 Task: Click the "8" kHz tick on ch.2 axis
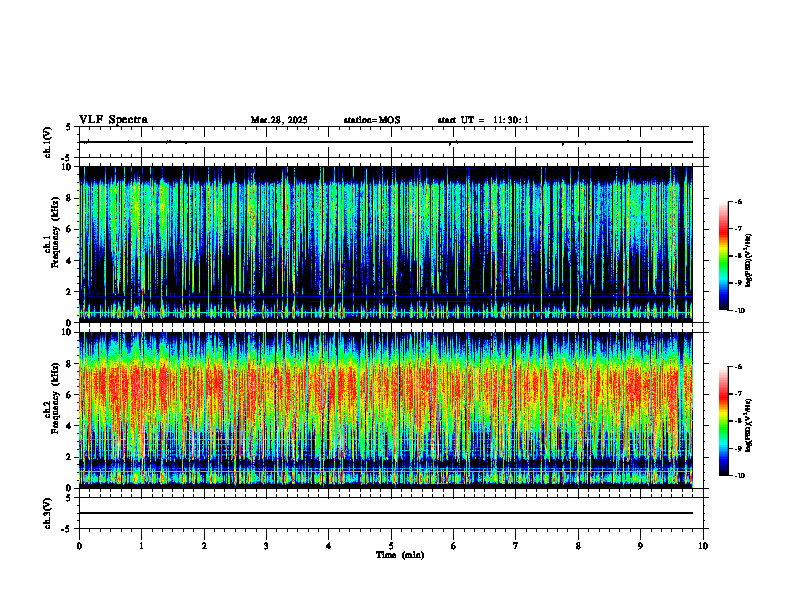70,364
